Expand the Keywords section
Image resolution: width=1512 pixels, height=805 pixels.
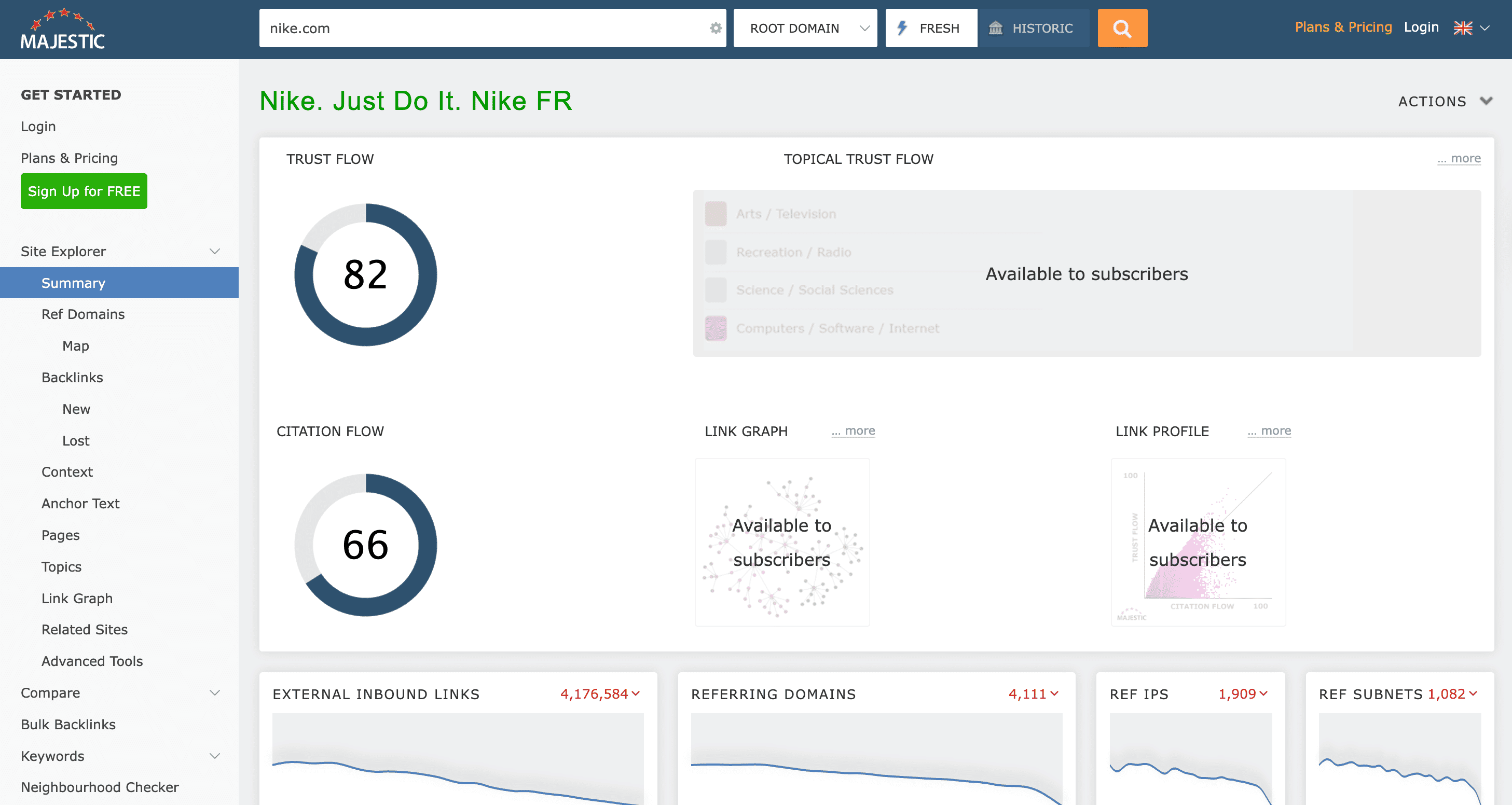pyautogui.click(x=214, y=756)
